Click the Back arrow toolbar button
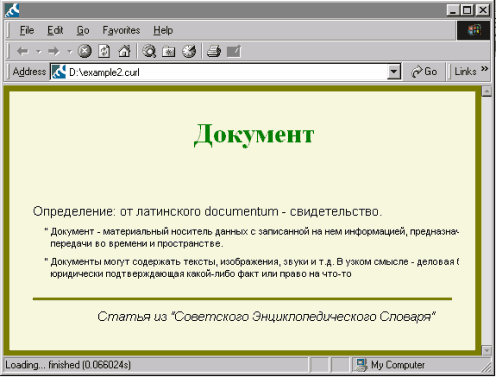The height and width of the screenshot is (377, 496). (x=23, y=51)
